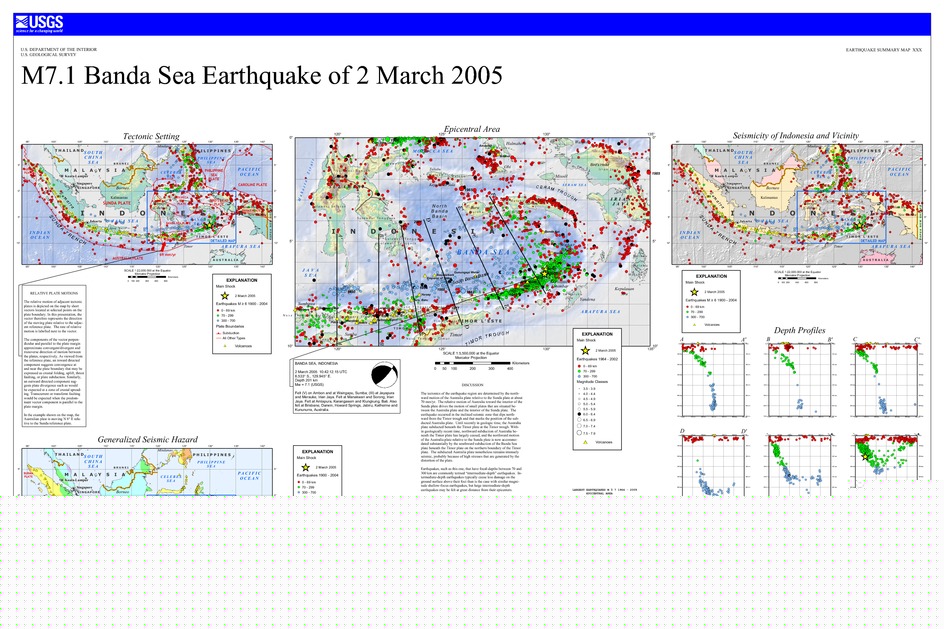Click "ARAFURA SEA" on the Epicentral Area map
This screenshot has width=944, height=629.
point(600,312)
